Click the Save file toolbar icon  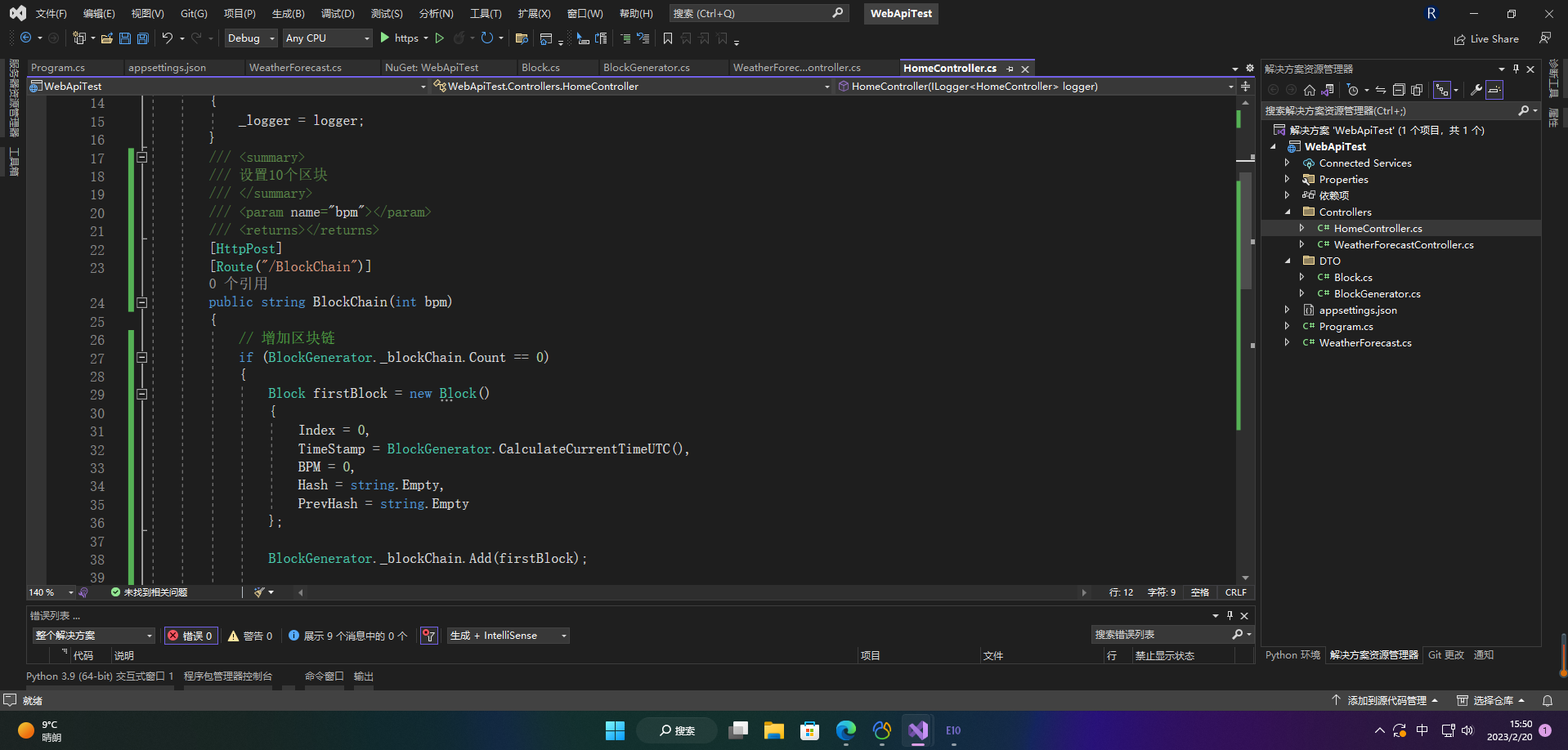point(125,38)
